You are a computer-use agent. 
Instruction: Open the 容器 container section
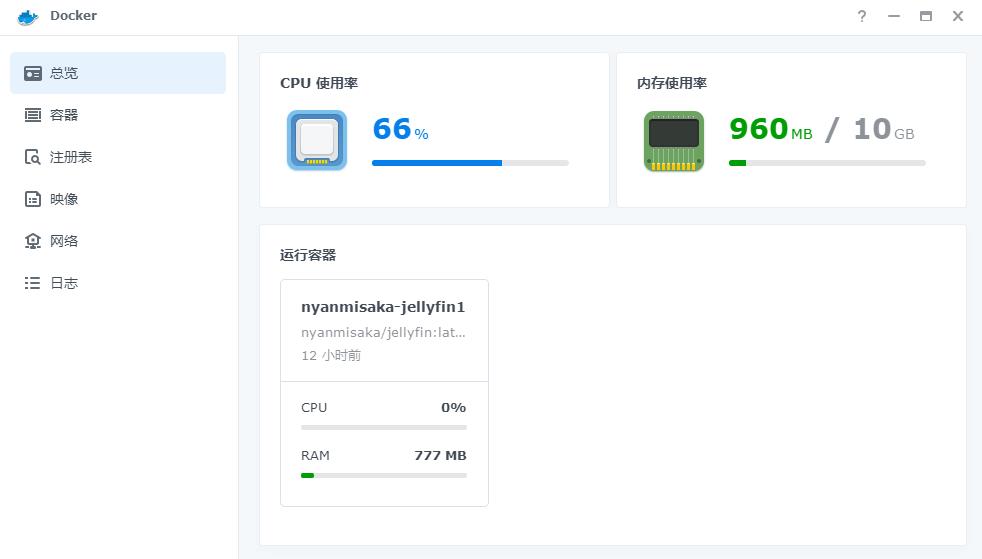point(118,115)
